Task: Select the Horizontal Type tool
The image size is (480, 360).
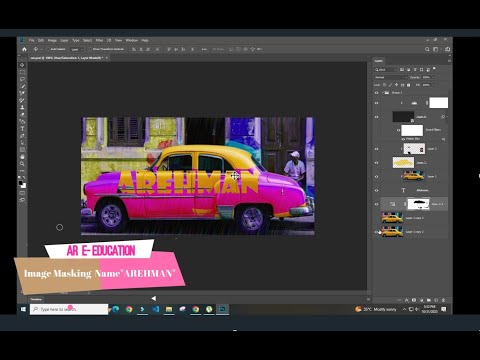Action: 22,129
